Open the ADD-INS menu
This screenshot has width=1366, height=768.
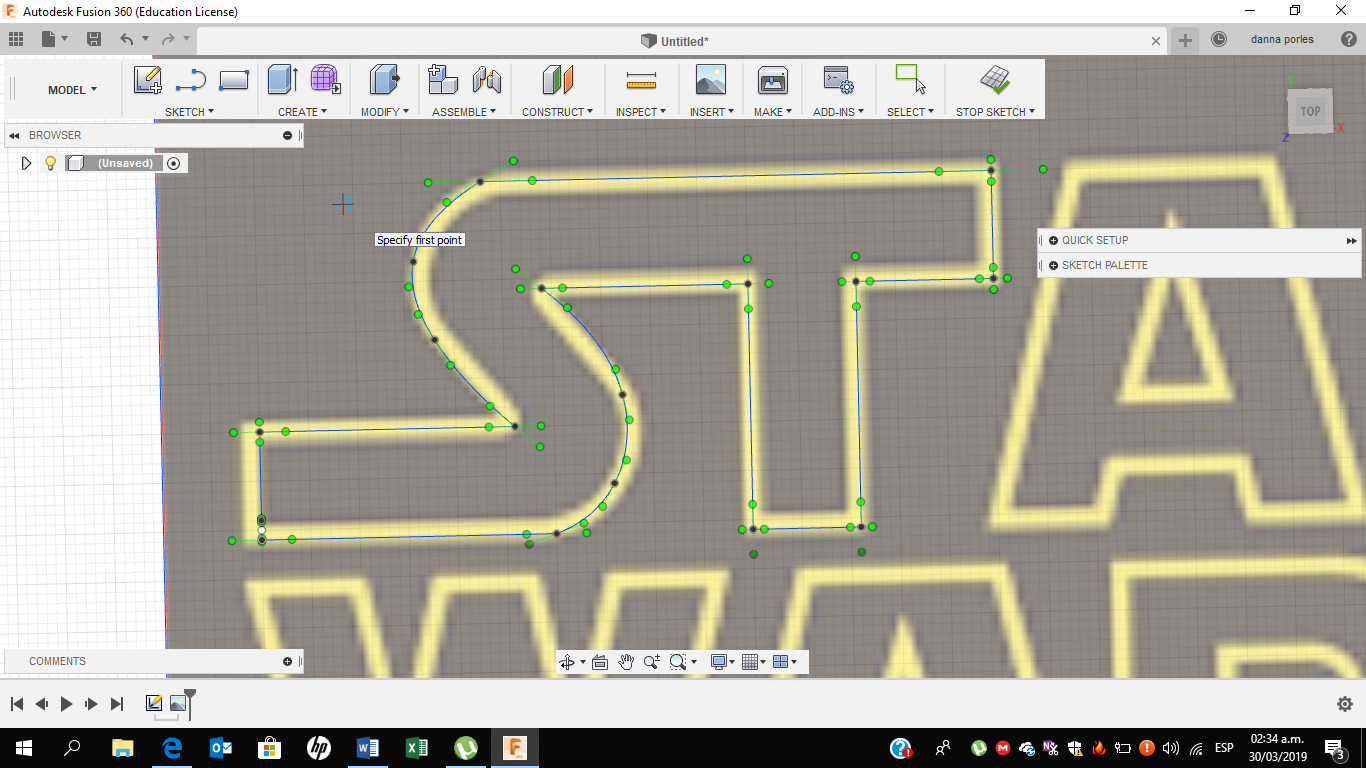click(x=836, y=112)
